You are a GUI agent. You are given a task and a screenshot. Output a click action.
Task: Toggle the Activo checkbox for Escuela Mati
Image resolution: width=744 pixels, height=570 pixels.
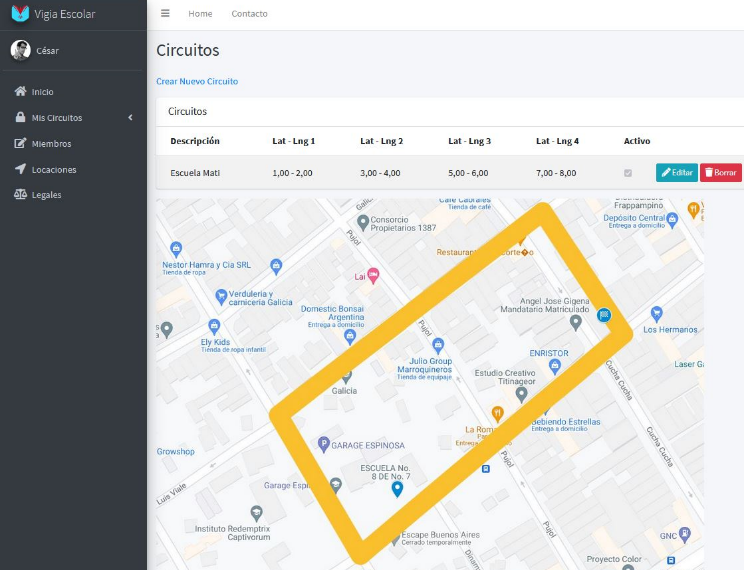pos(628,173)
